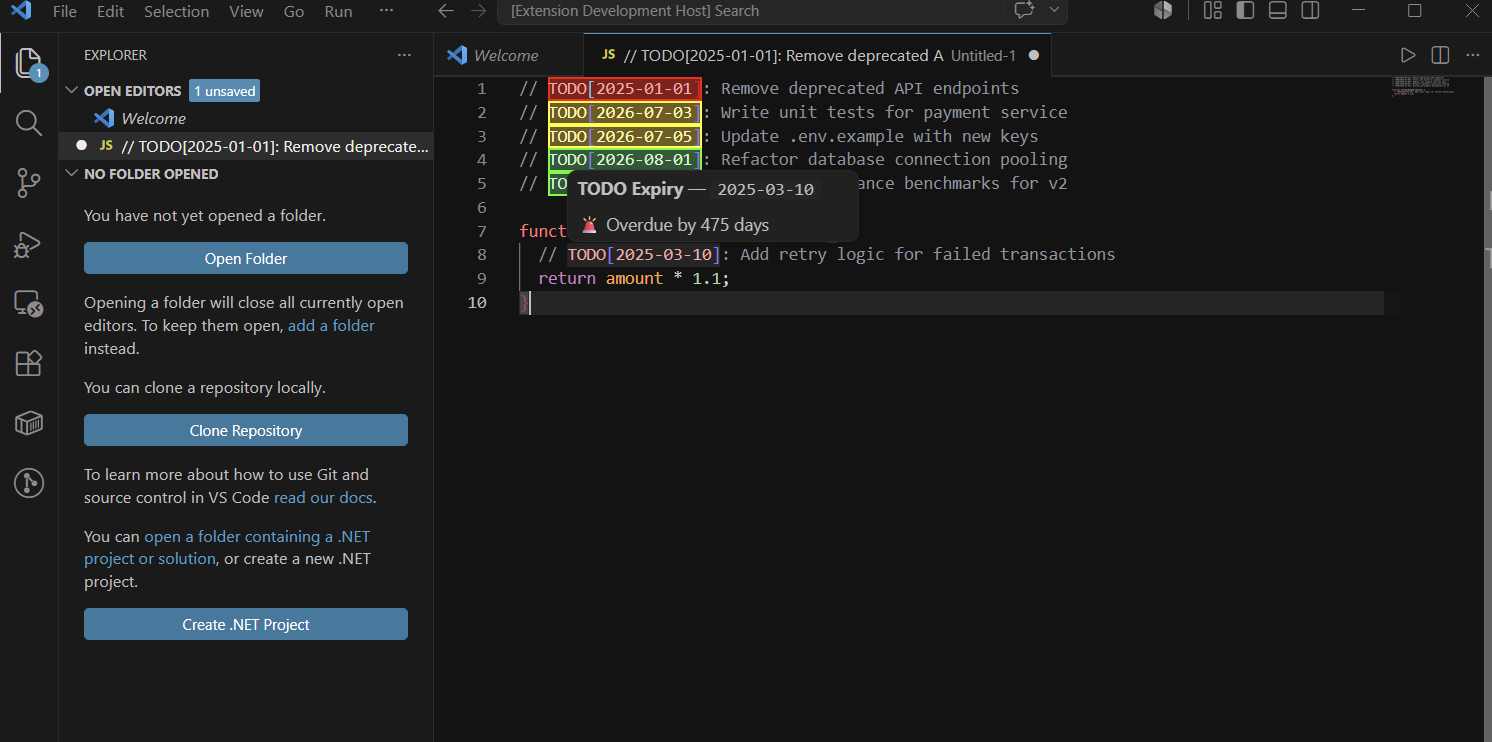
Task: Open the Git graph circle icon view
Action: click(29, 484)
